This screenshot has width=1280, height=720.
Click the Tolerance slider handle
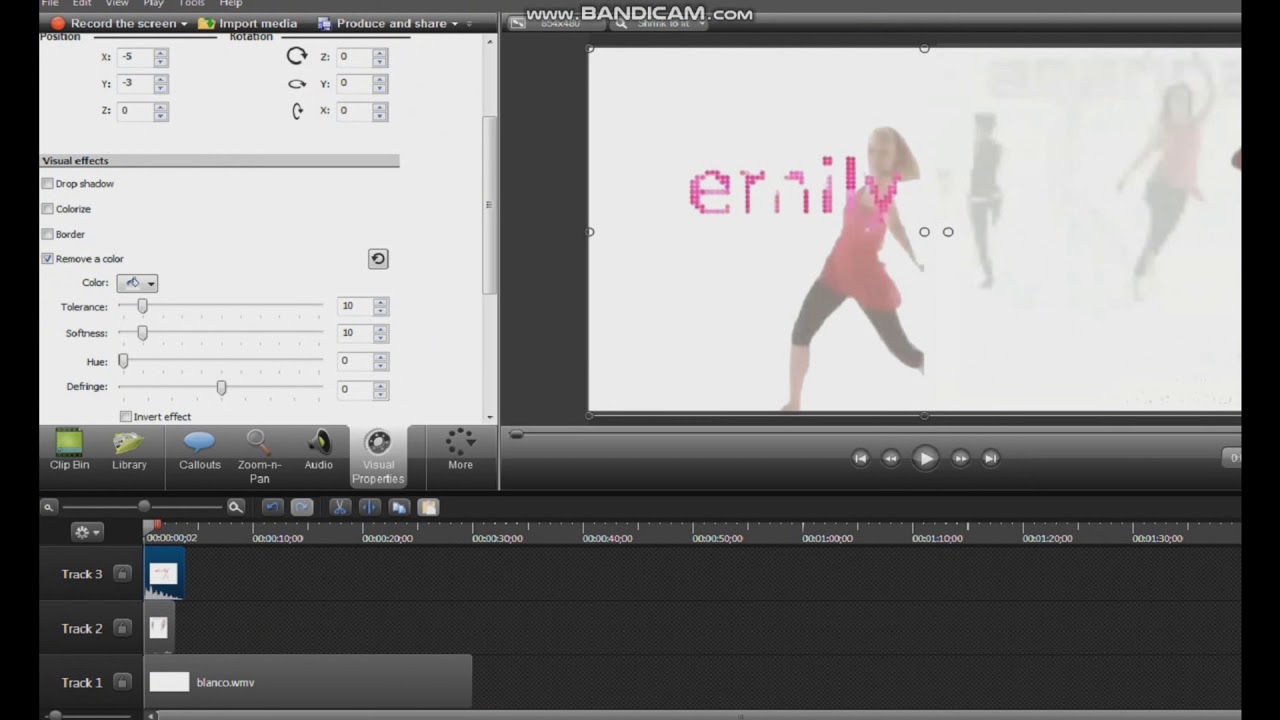(x=142, y=306)
